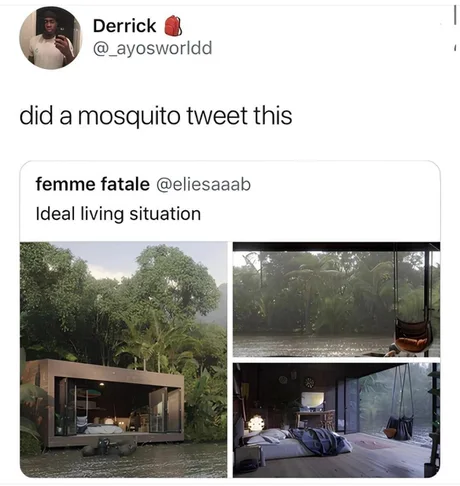Click the red backpack emoji beside Derrick

(x=173, y=26)
